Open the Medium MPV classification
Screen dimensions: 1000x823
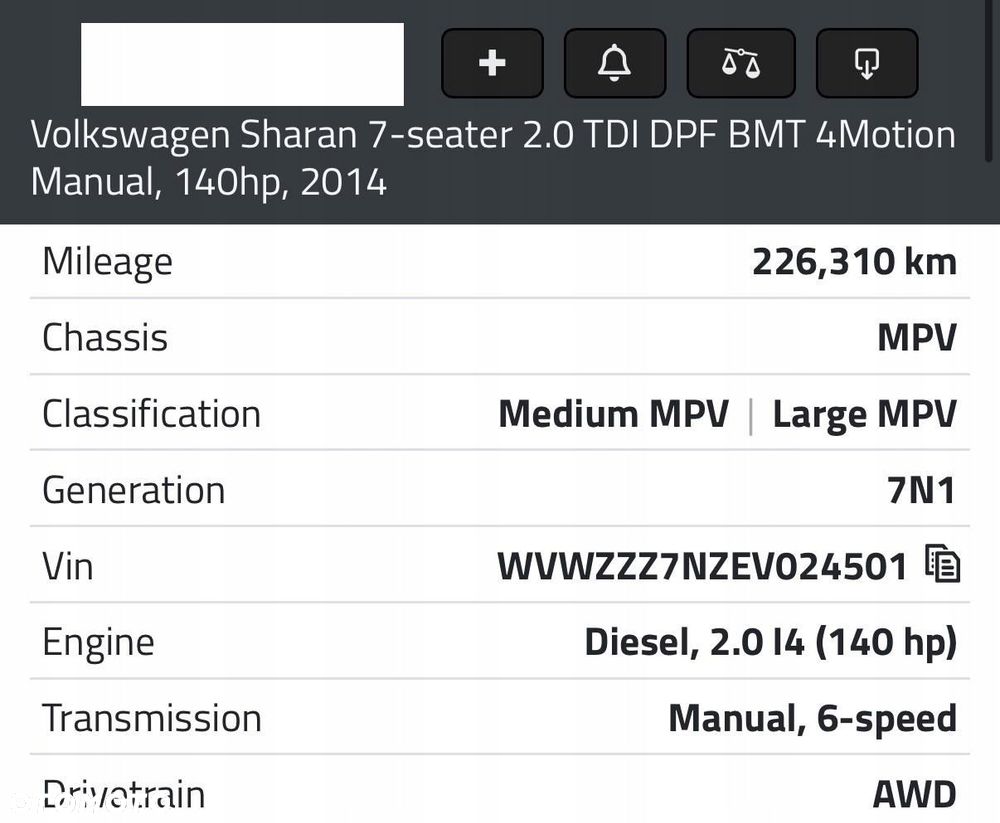tap(614, 414)
